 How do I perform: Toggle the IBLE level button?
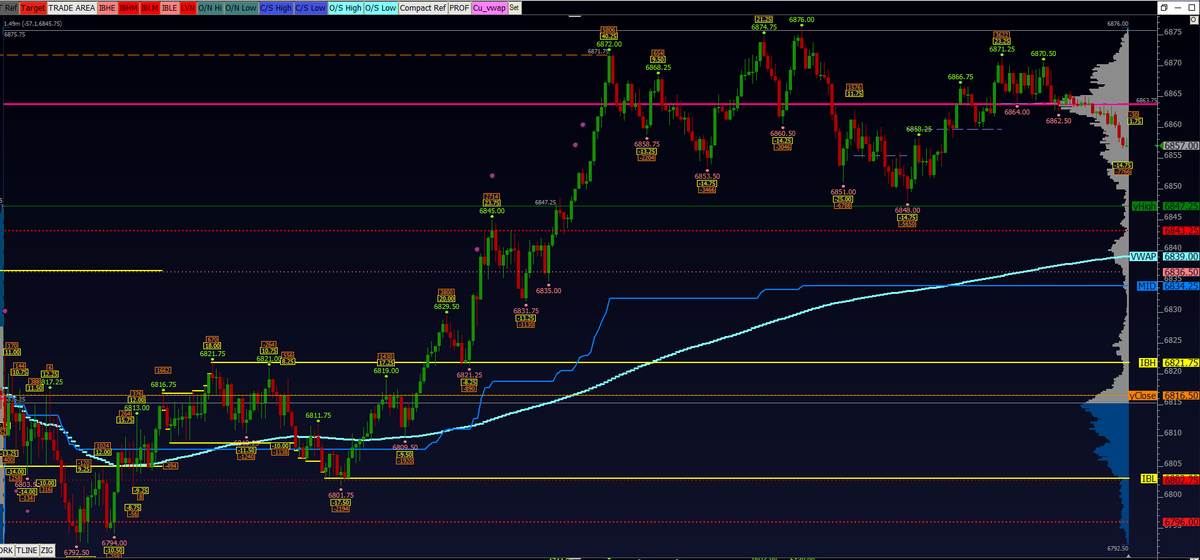click(170, 7)
